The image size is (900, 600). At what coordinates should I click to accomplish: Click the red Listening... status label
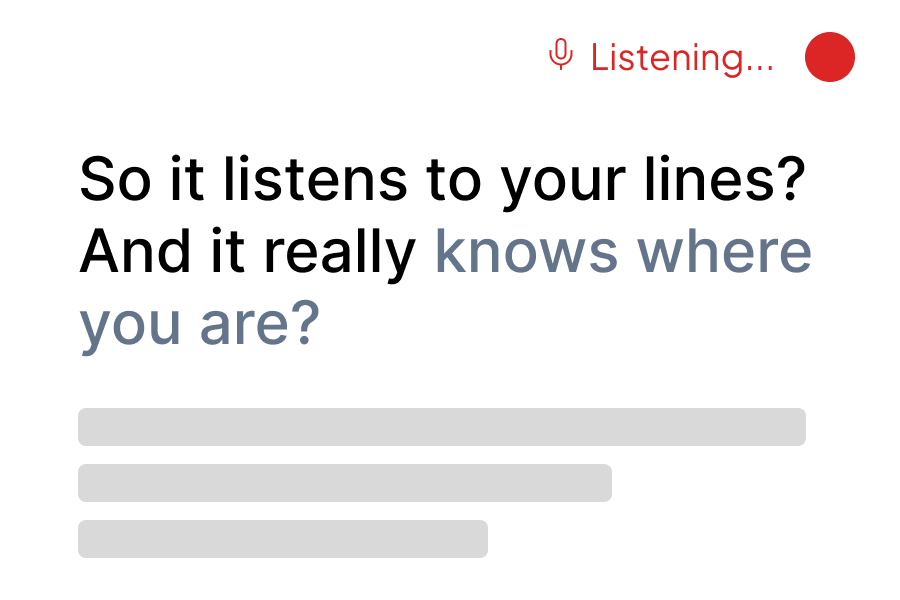coord(682,58)
